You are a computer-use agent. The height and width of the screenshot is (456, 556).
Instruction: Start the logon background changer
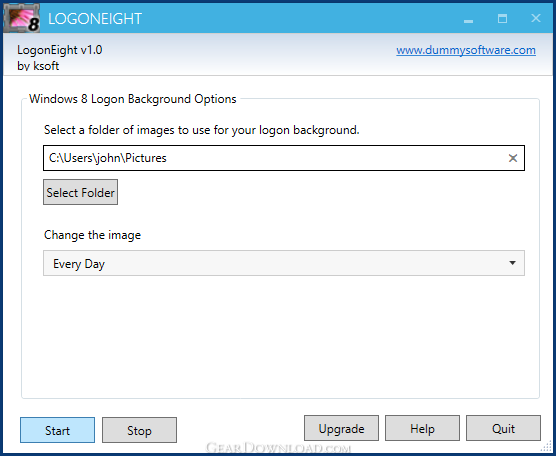pyautogui.click(x=57, y=430)
